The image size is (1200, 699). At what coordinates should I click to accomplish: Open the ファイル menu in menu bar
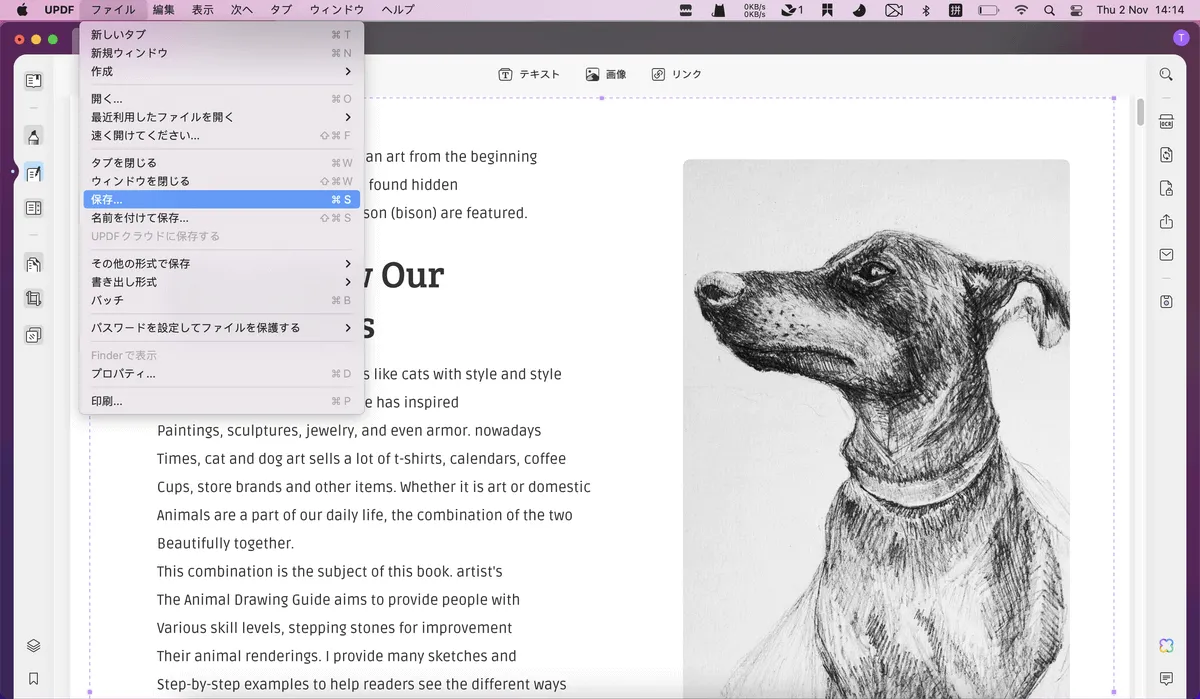[113, 10]
